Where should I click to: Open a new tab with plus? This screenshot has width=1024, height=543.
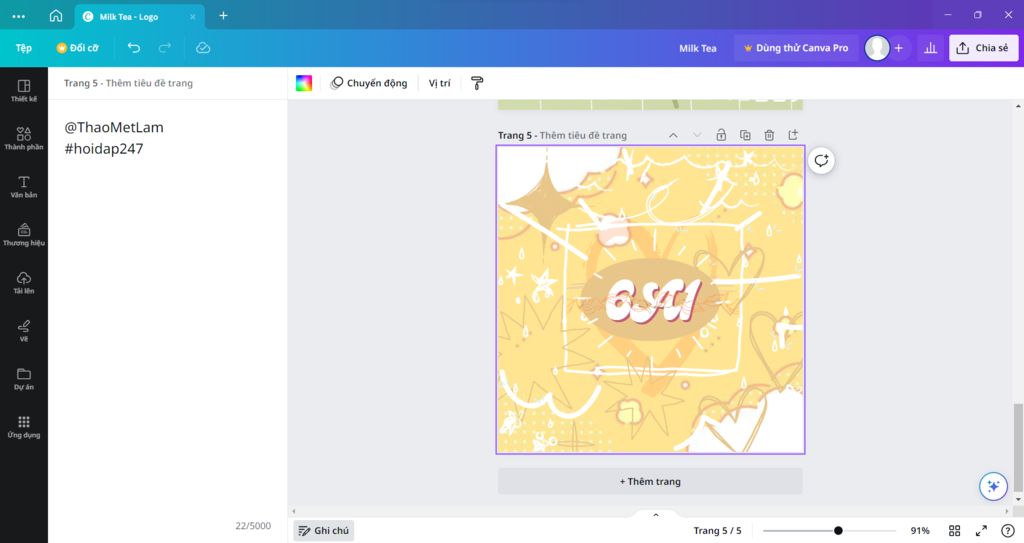pyautogui.click(x=223, y=15)
